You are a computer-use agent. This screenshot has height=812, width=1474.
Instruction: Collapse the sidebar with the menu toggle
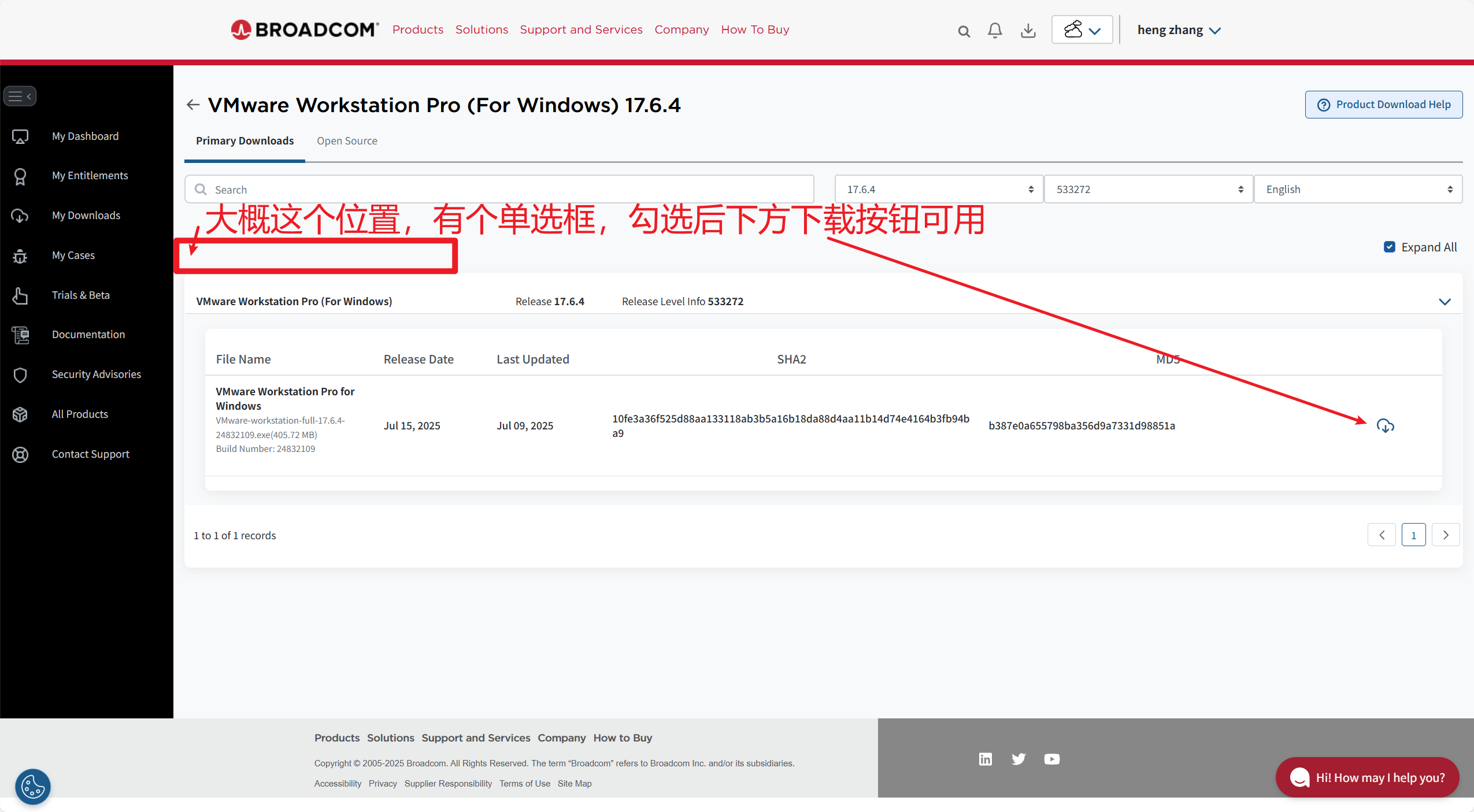(20, 96)
